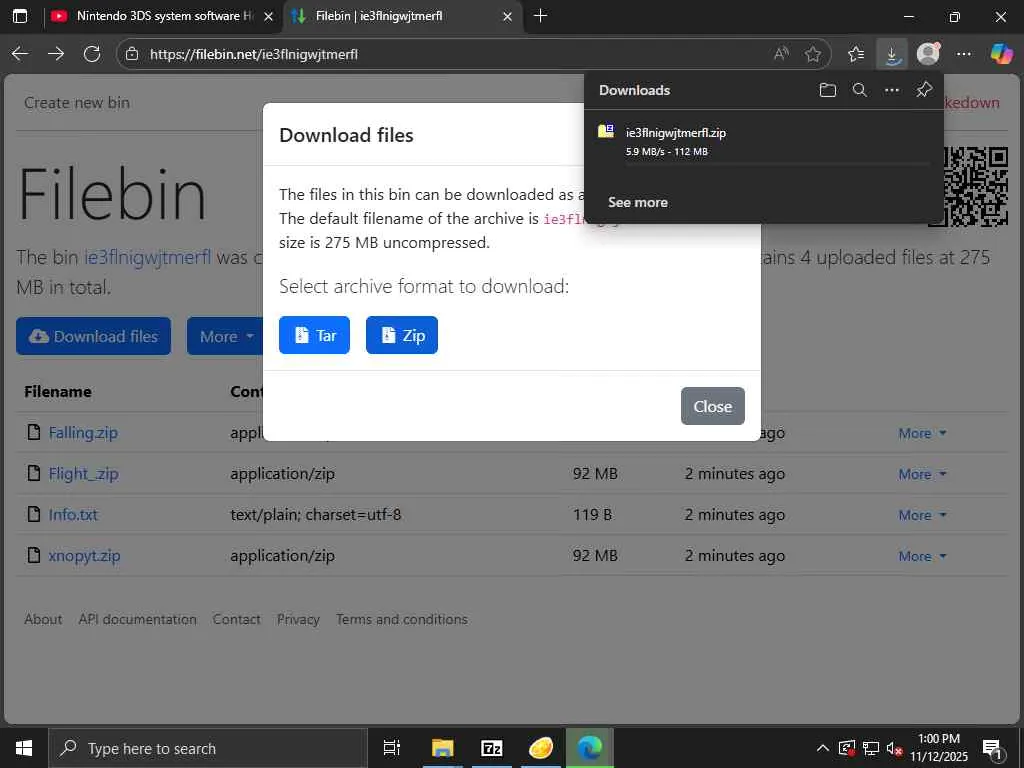Click the Read aloud icon in address bar
Screen dimensions: 1024x768
[x=781, y=54]
